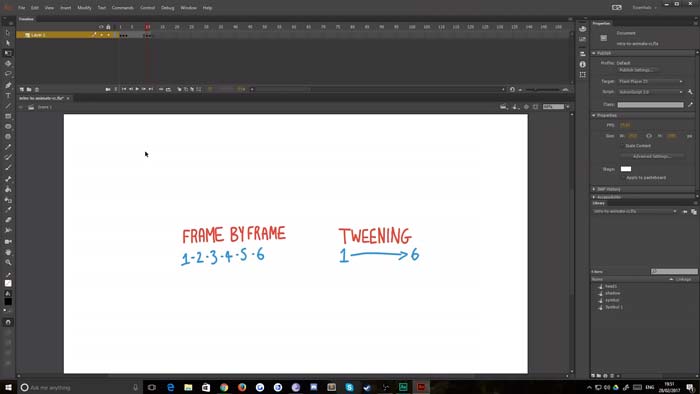
Task: Open Firefox from the Windows taskbar
Action: (242, 387)
